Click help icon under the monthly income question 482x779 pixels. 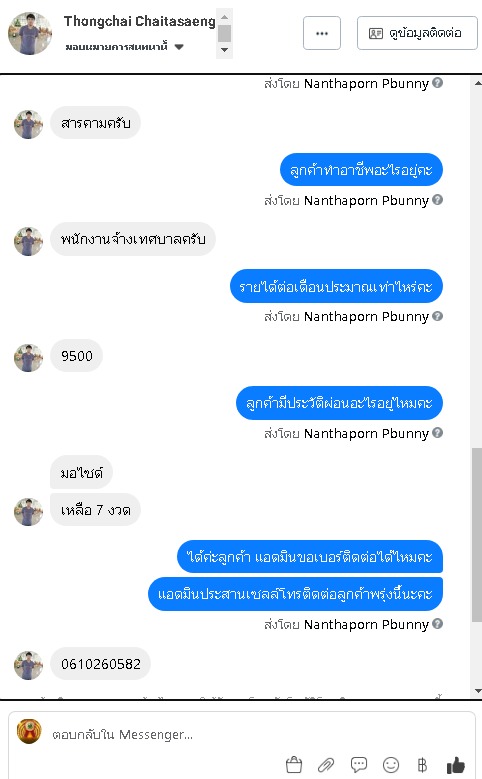pyautogui.click(x=437, y=316)
